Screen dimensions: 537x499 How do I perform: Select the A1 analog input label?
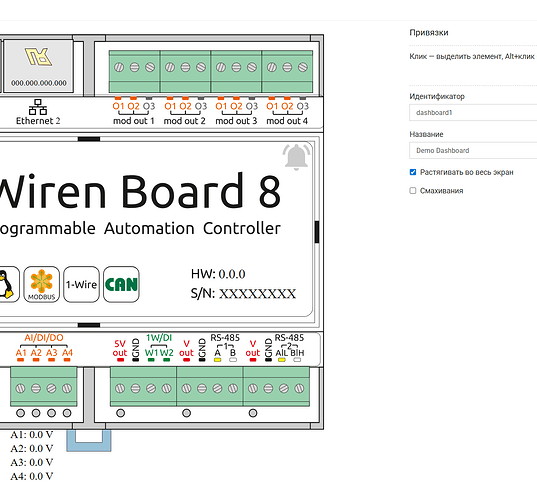click(21, 352)
